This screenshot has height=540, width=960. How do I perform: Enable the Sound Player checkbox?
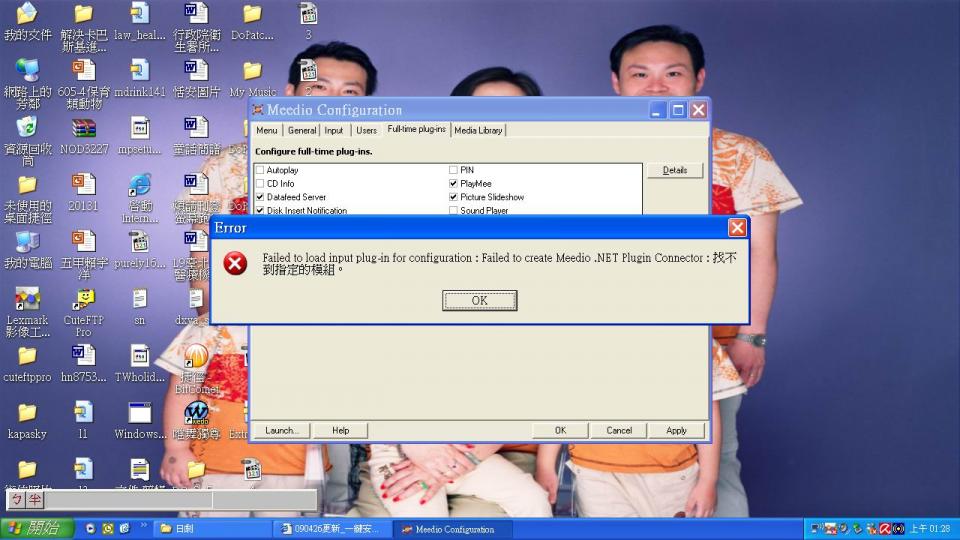[453, 210]
